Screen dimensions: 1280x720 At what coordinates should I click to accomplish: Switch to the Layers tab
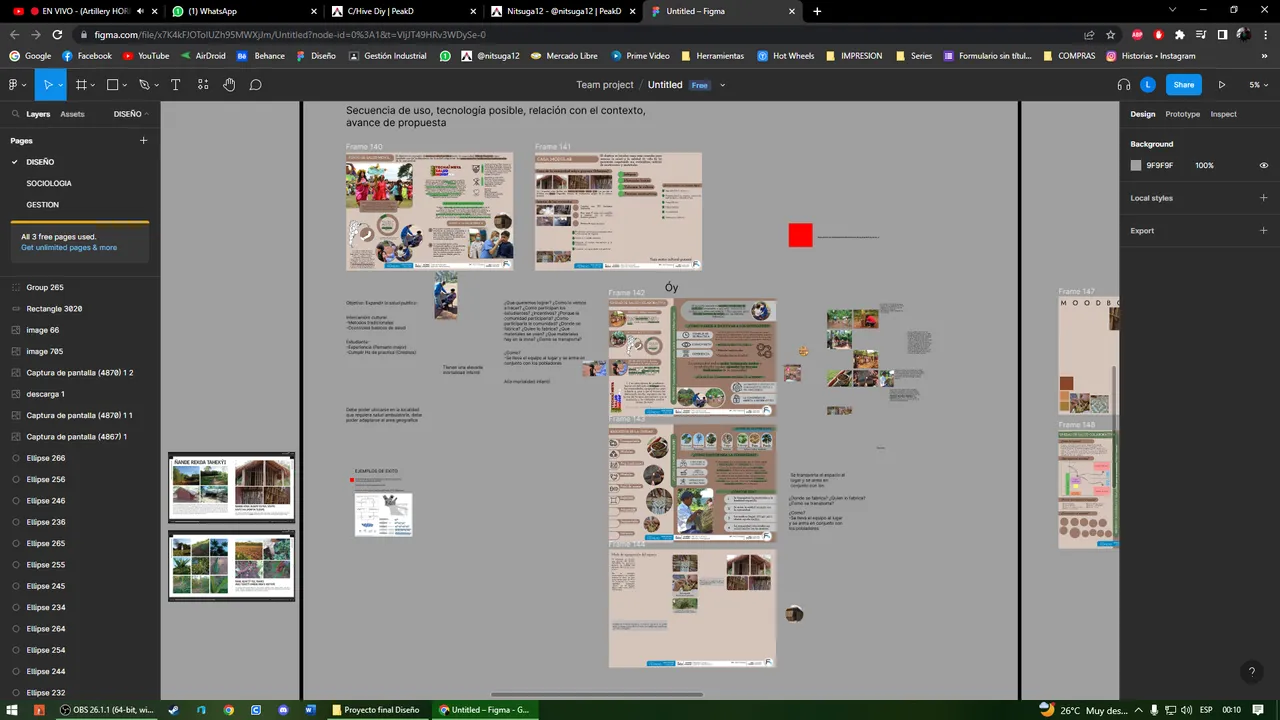[x=38, y=114]
